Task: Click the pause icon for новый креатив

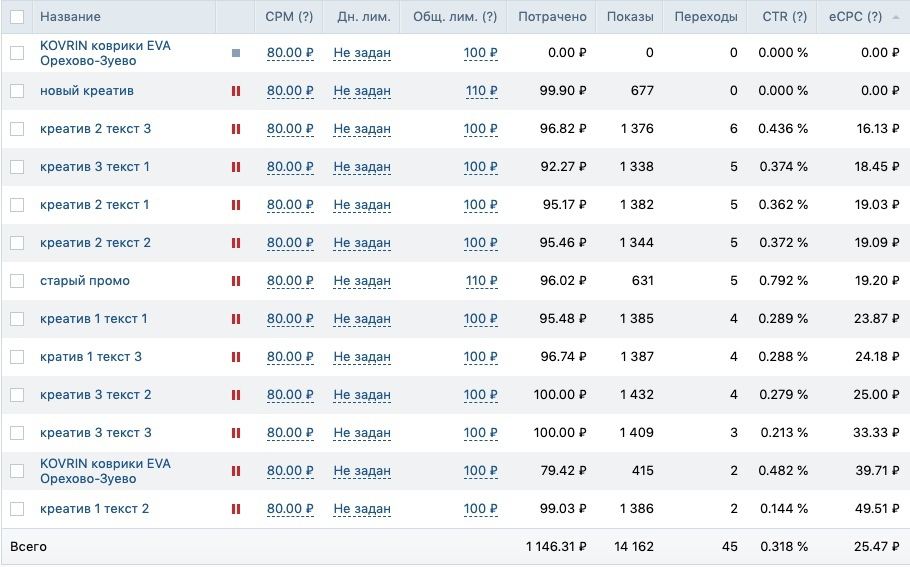Action: [x=236, y=91]
